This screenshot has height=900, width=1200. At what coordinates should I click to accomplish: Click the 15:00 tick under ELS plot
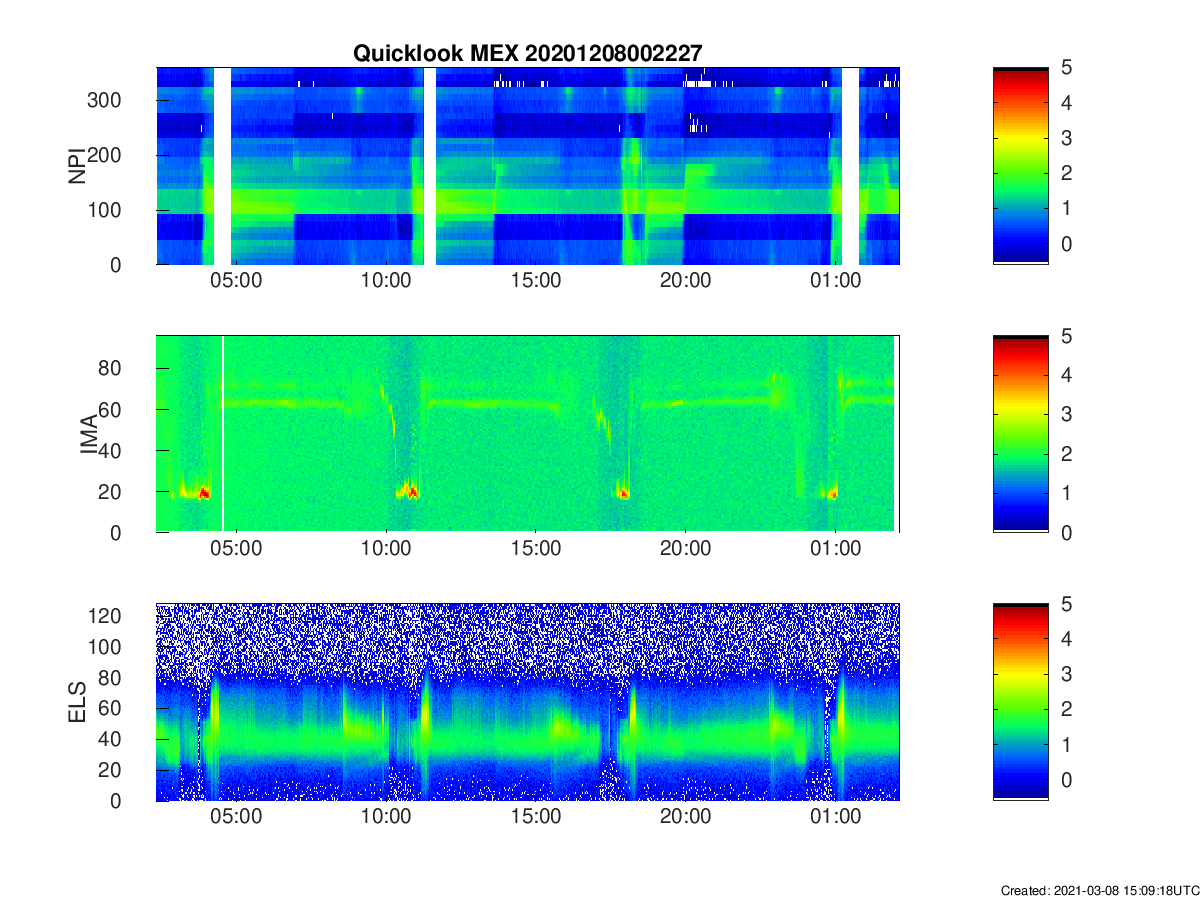pos(536,817)
